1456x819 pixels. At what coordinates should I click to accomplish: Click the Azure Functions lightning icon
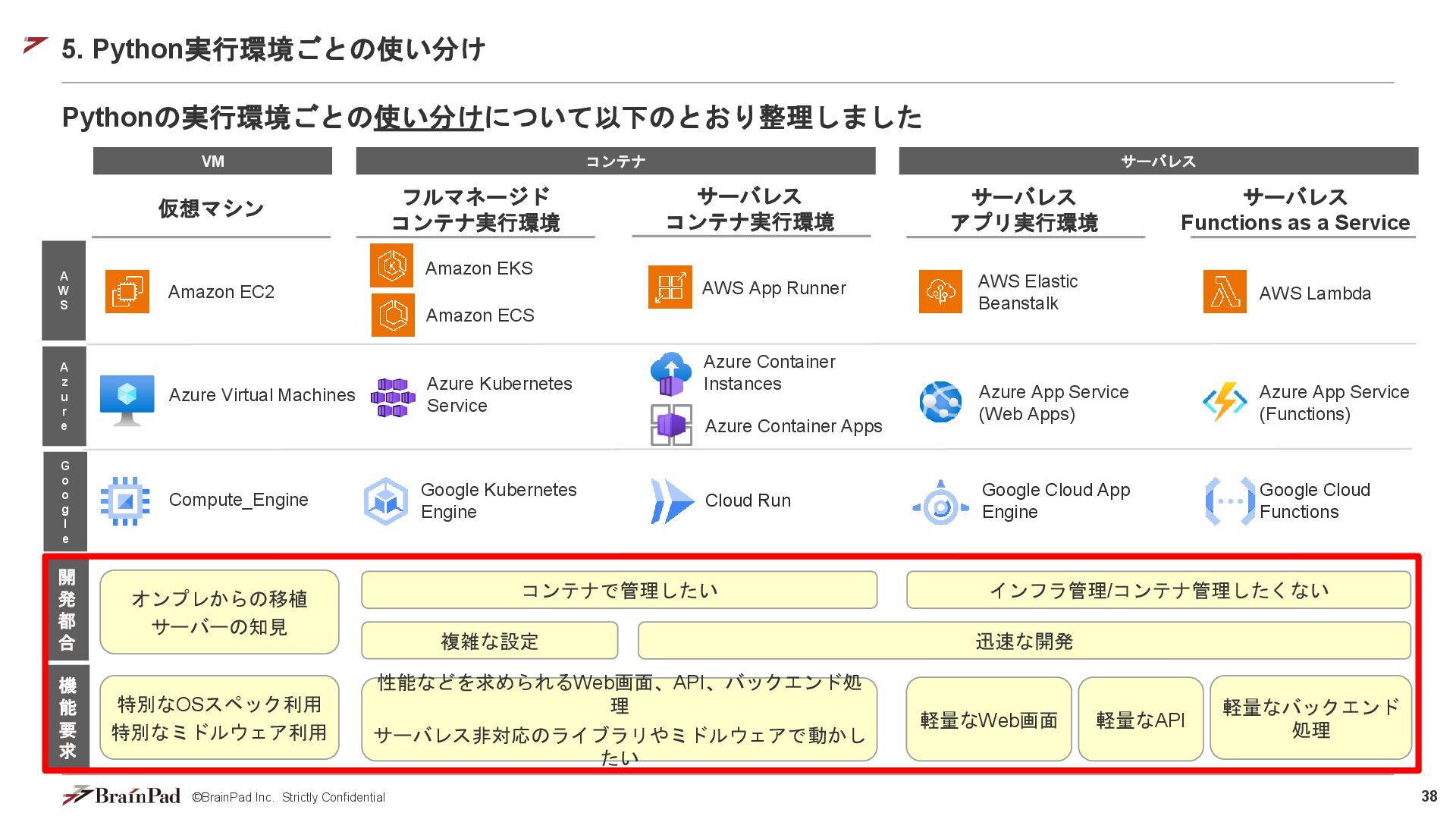1225,402
